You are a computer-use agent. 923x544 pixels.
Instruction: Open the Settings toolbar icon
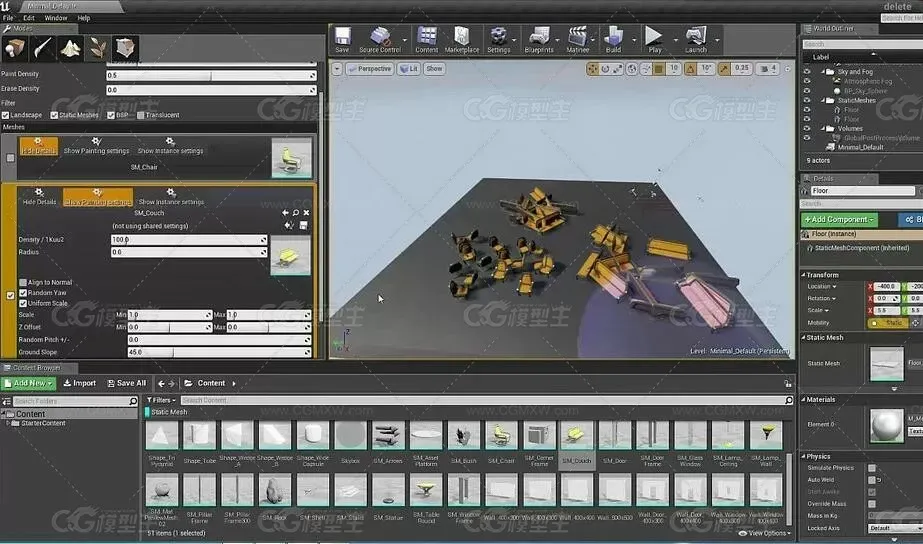pos(499,40)
